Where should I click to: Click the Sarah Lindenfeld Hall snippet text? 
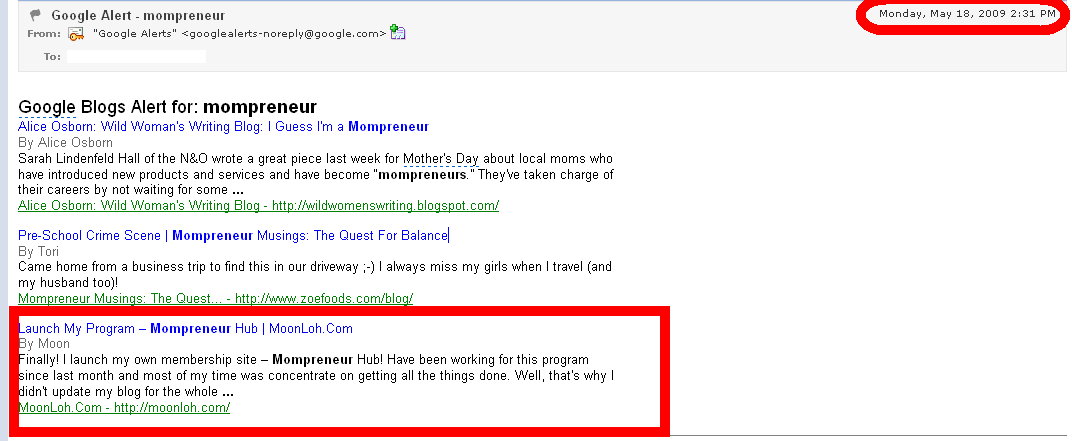[x=316, y=174]
